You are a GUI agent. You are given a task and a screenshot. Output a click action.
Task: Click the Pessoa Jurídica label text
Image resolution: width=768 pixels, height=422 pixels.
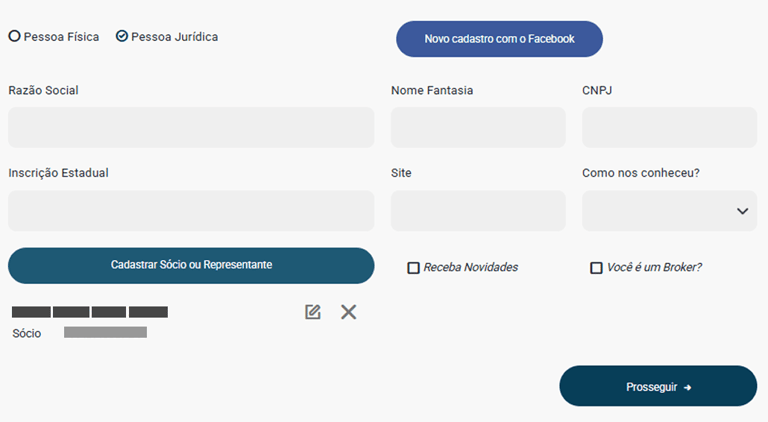click(174, 37)
